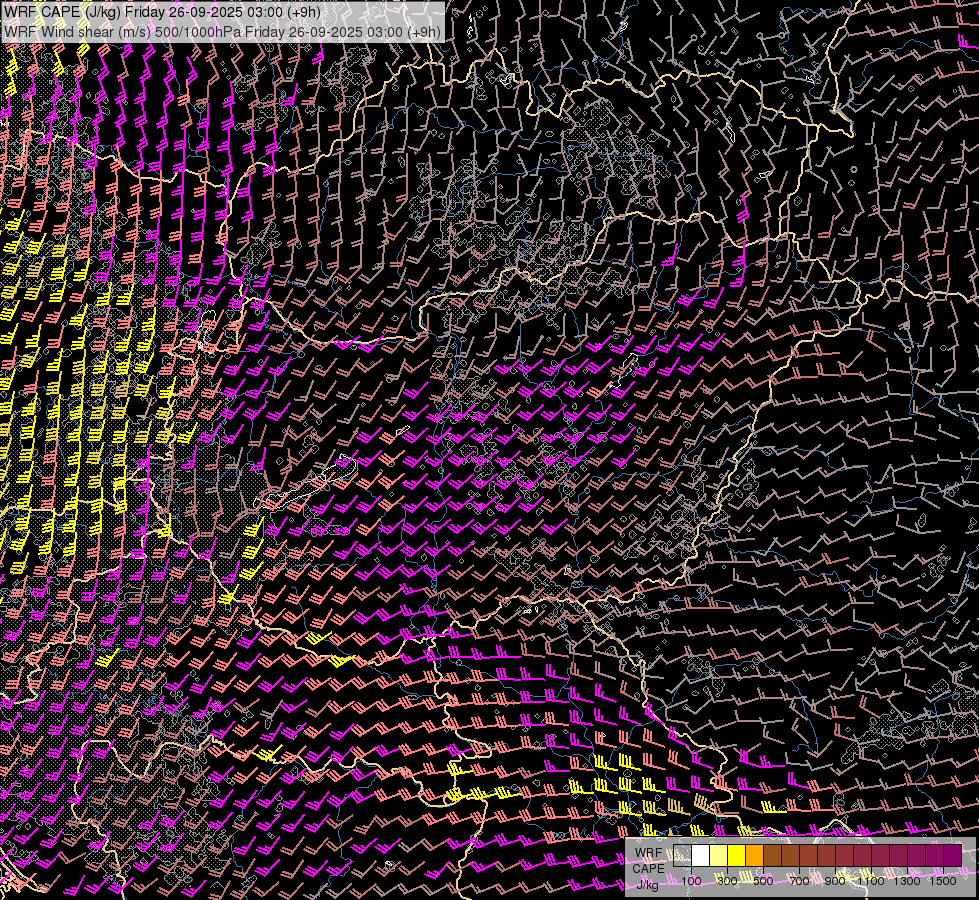The width and height of the screenshot is (979, 900).
Task: Click the legend value 1100
Action: tap(871, 881)
